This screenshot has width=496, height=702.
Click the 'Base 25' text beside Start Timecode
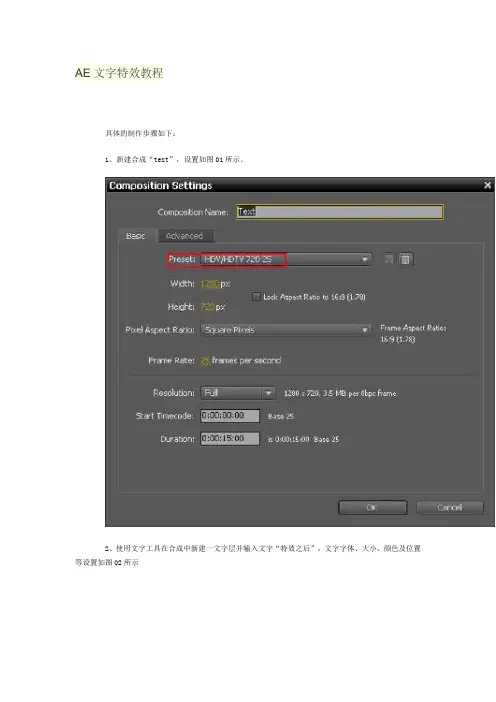281,416
